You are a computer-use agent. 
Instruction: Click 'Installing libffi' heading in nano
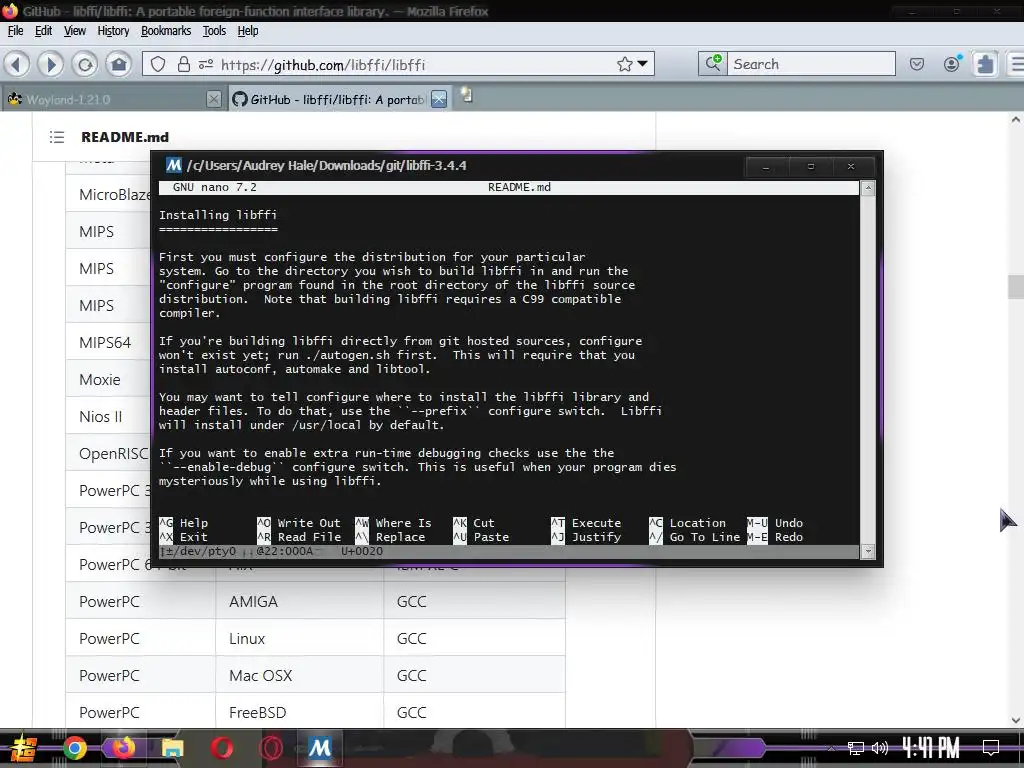(x=218, y=215)
